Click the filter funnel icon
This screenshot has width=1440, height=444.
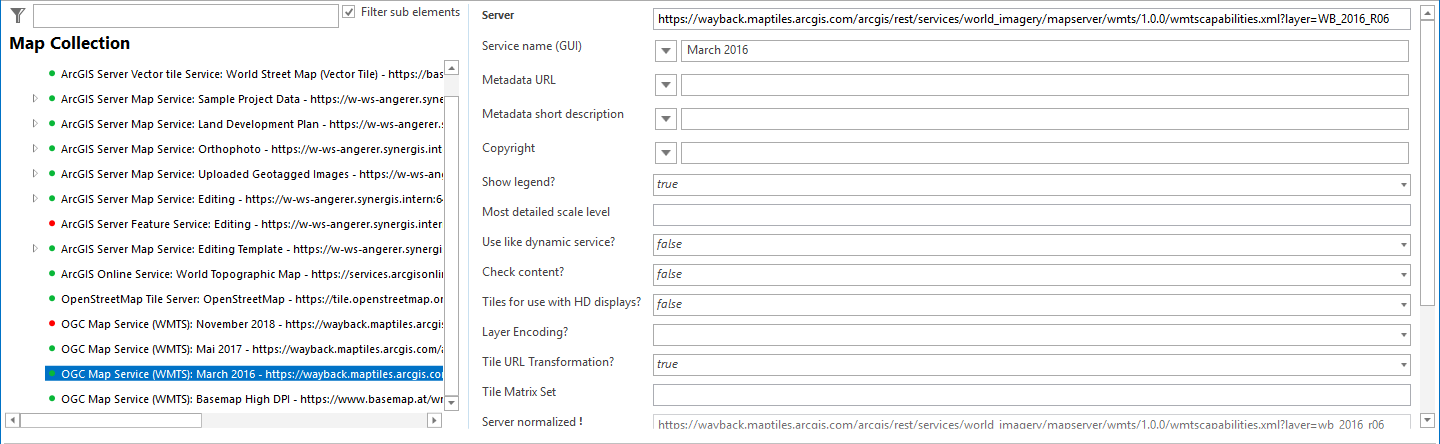tap(17, 14)
